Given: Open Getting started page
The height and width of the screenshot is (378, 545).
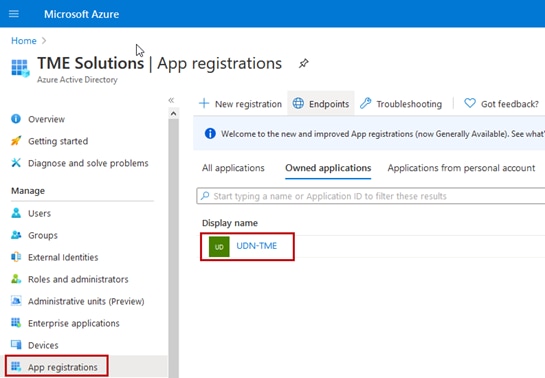Looking at the screenshot, I should pos(58,141).
